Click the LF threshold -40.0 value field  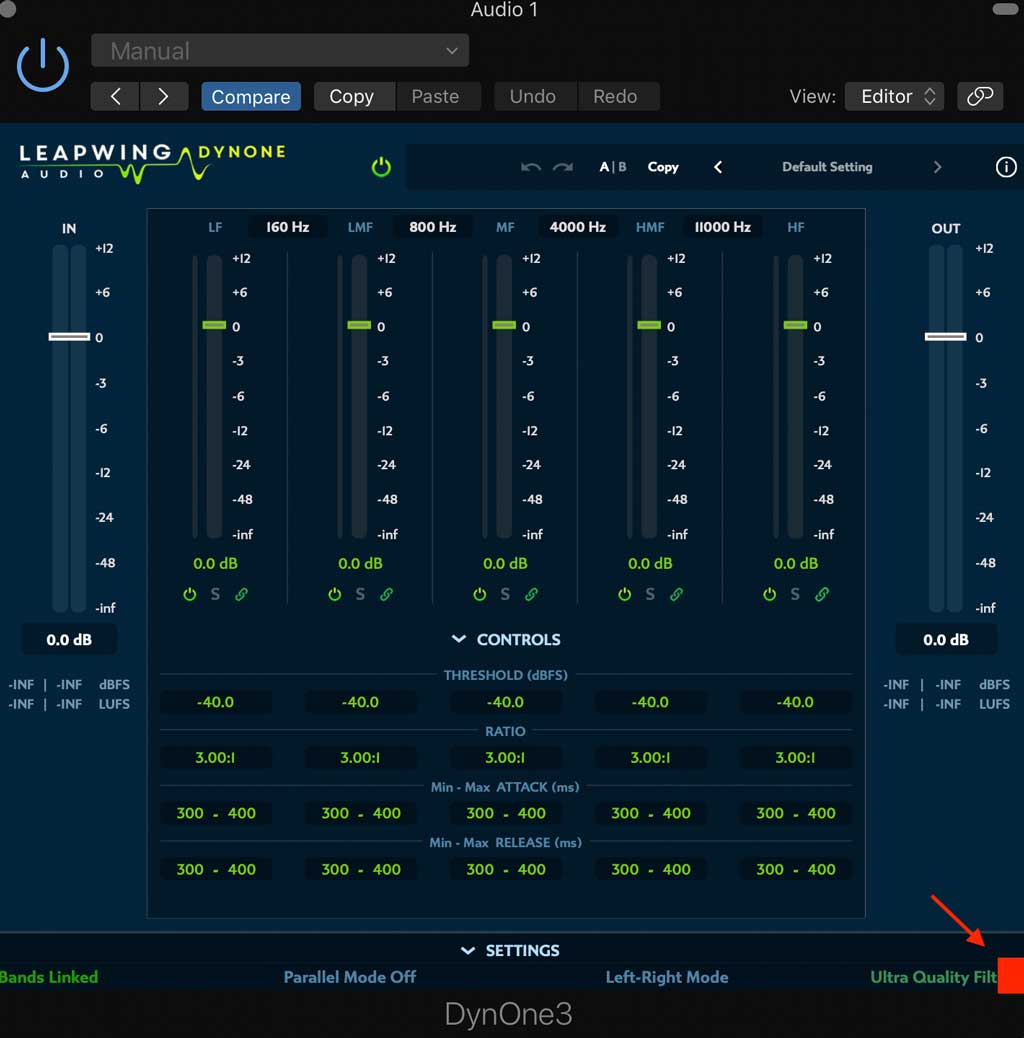[215, 702]
